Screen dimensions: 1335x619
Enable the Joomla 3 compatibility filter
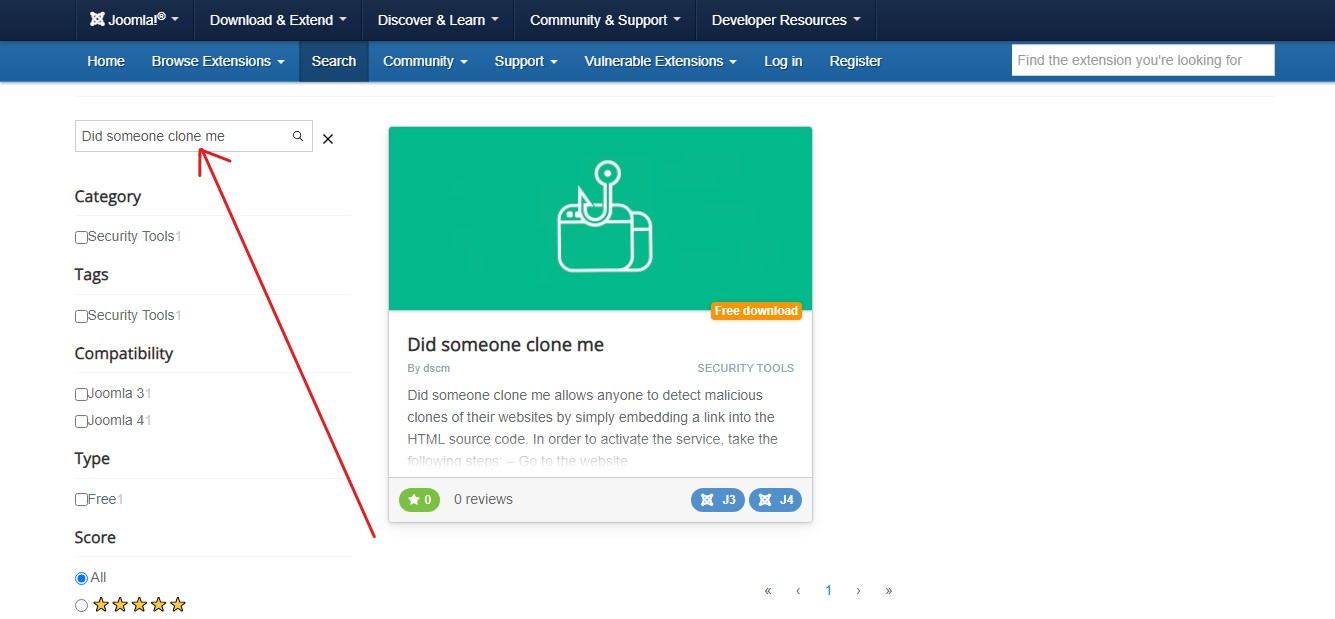81,394
